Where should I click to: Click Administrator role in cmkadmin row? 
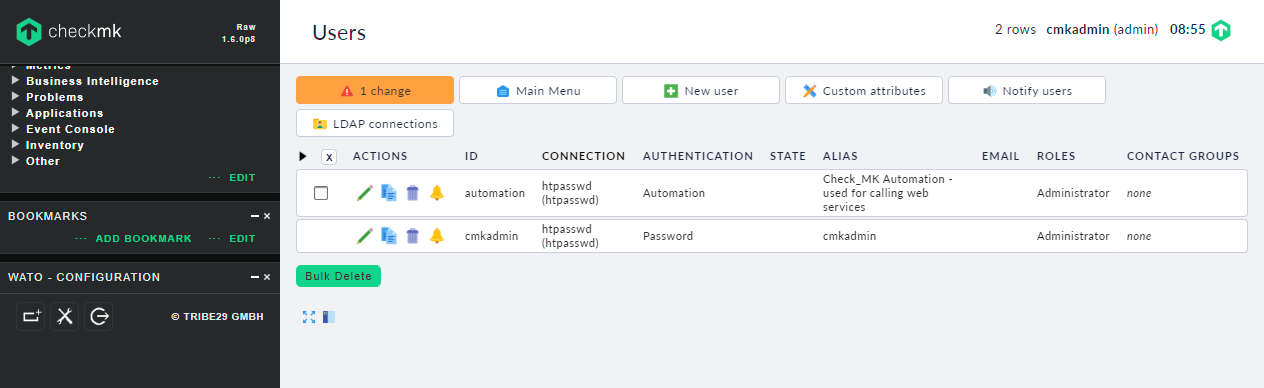point(1073,236)
